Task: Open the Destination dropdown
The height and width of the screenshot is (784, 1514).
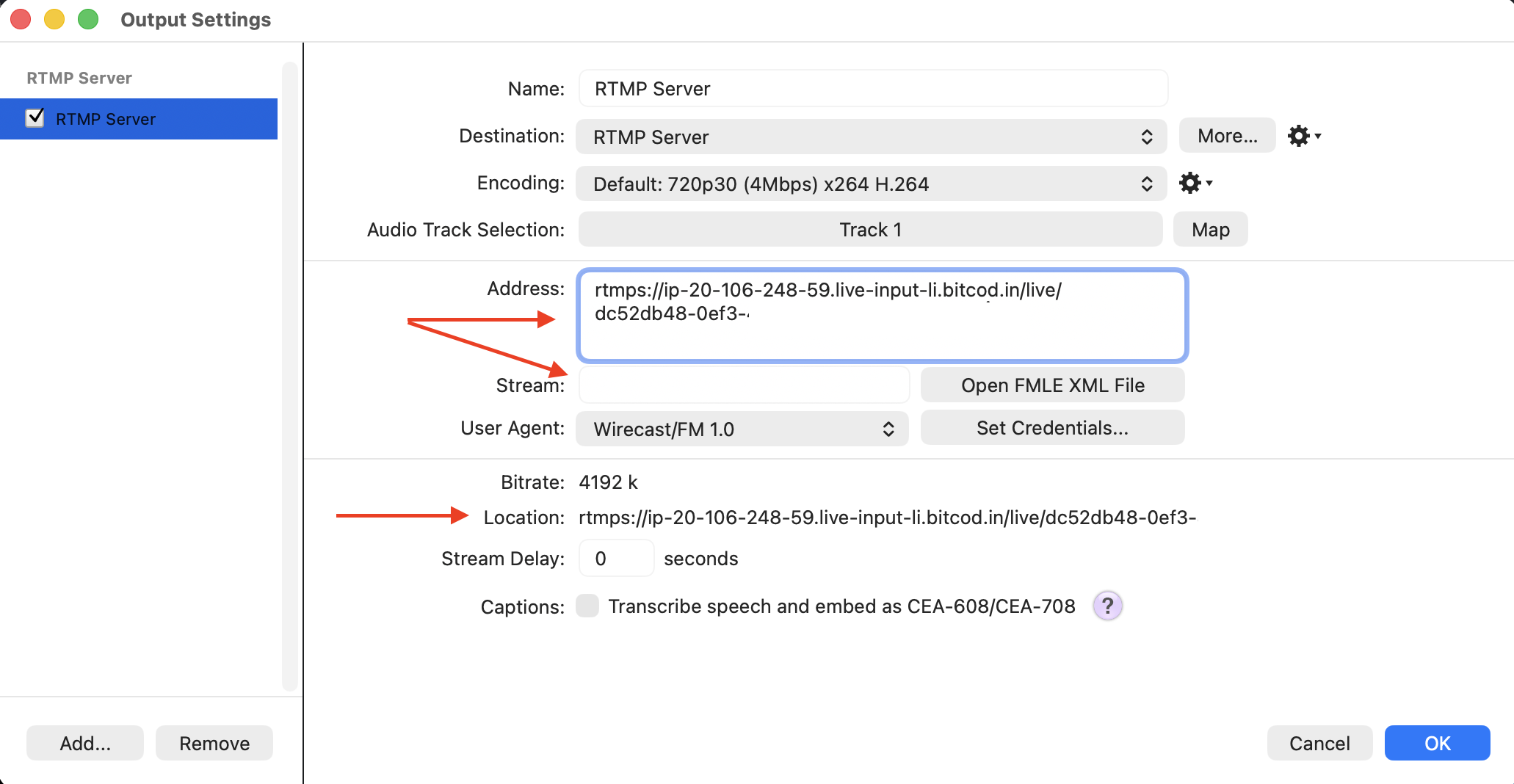Action: 872,137
